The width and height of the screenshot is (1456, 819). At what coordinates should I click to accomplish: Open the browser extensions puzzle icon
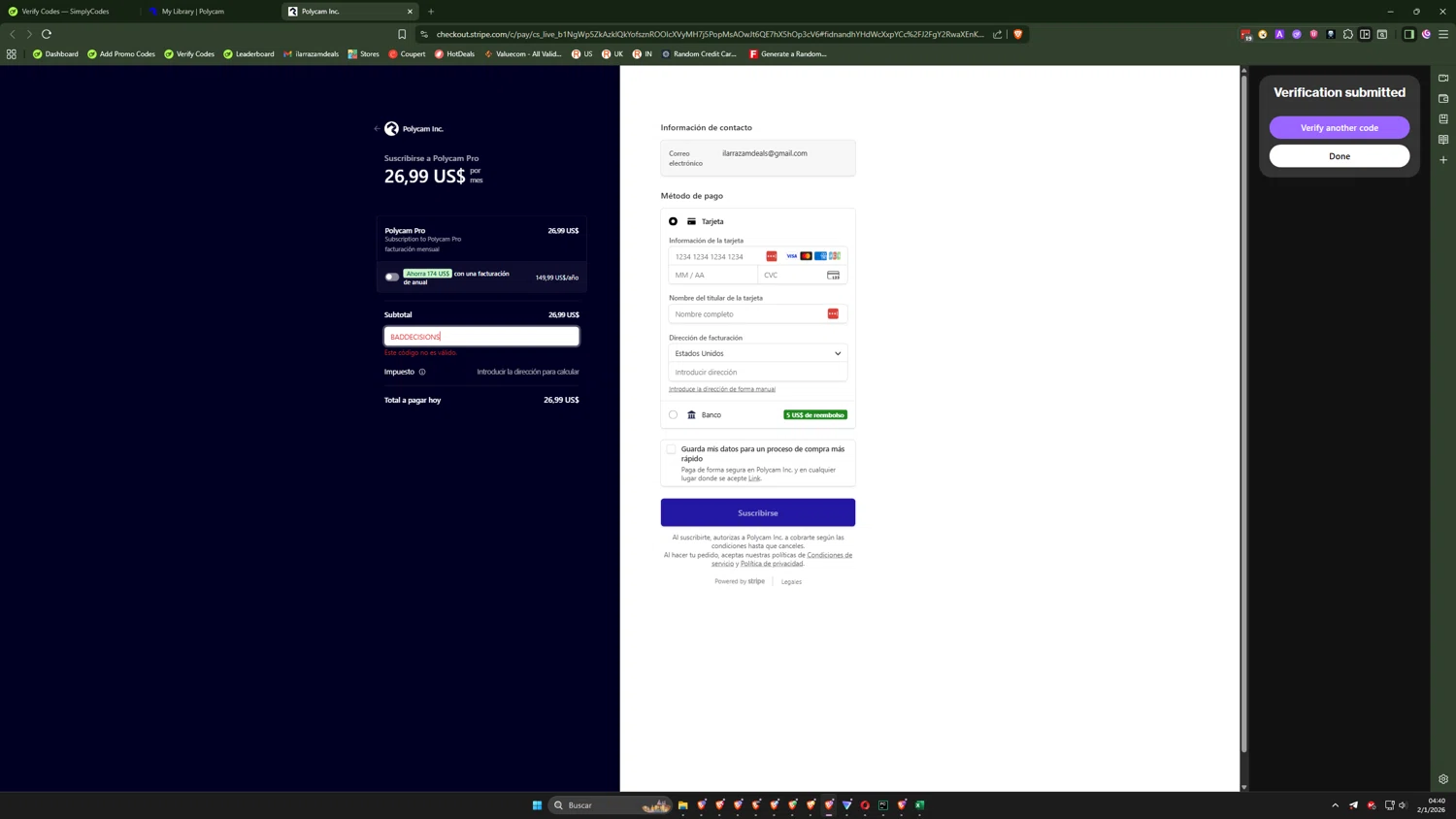coord(1348,34)
